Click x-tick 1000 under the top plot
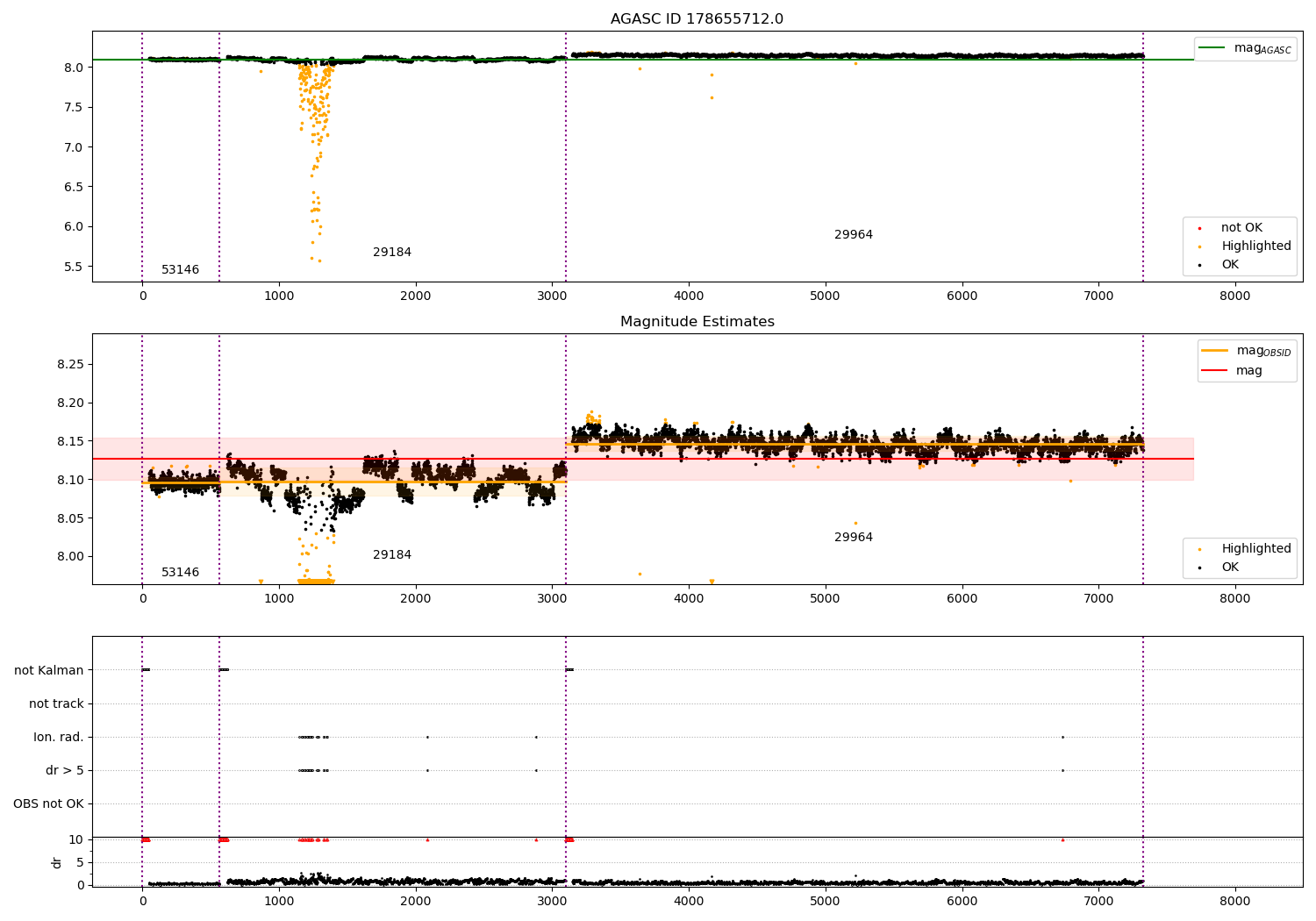This screenshot has height=921, width=1316. click(279, 296)
